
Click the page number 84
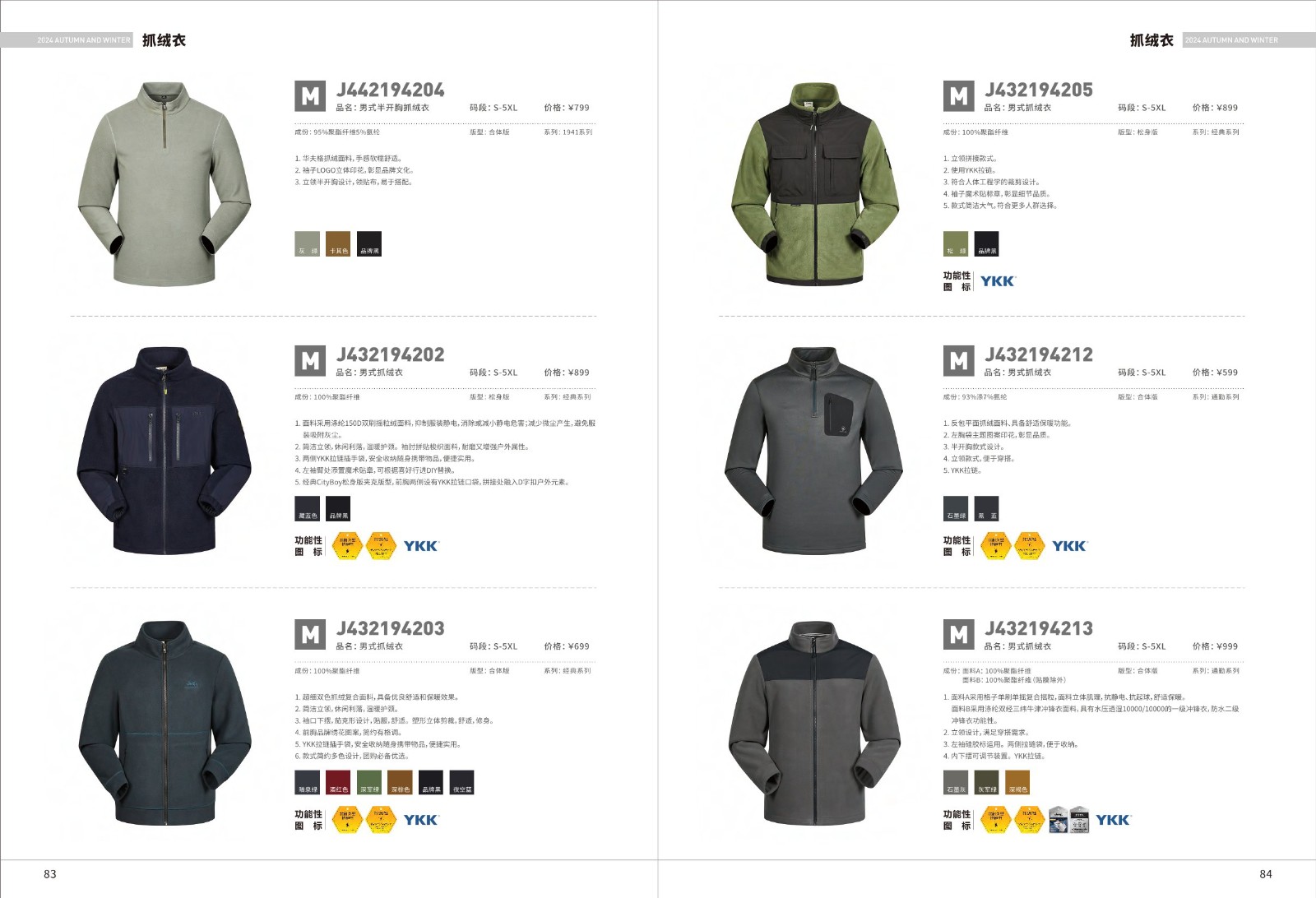tap(1266, 874)
